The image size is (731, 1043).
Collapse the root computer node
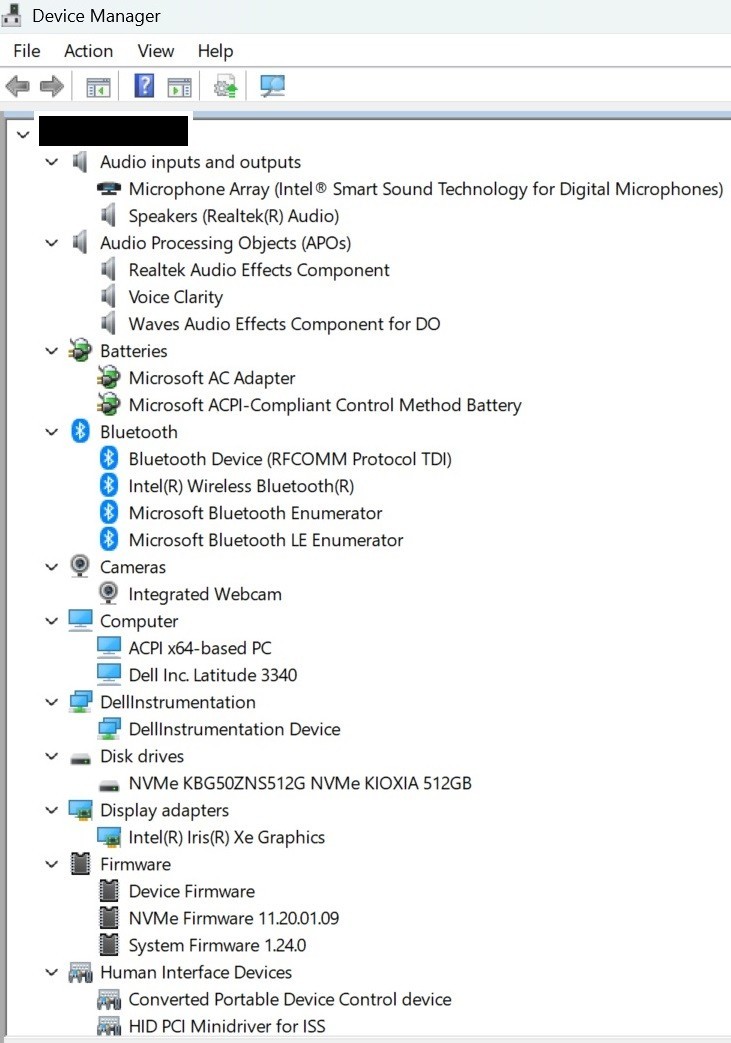[x=23, y=134]
